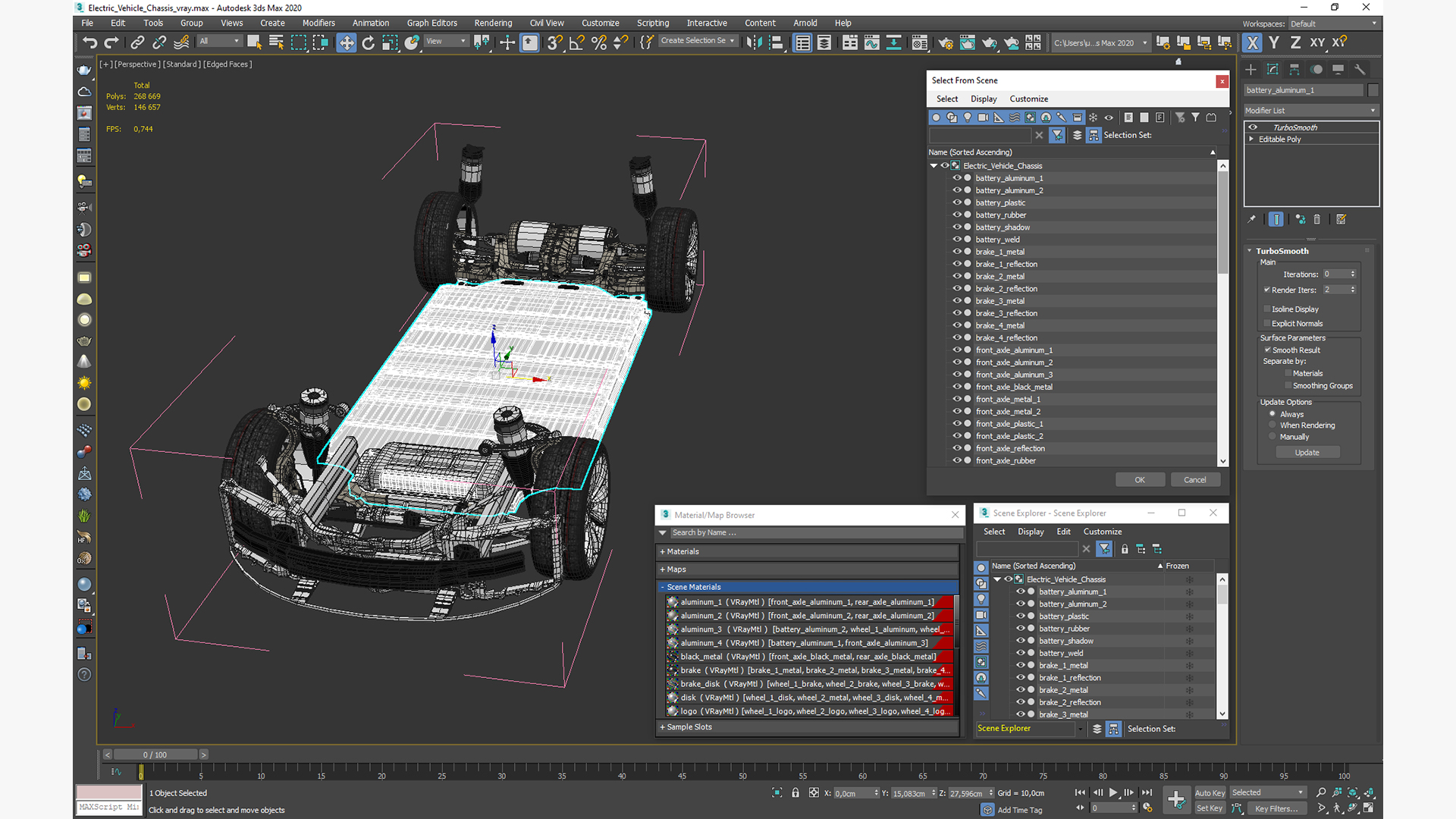This screenshot has width=1456, height=819.
Task: Expand the Sample Slots group
Action: pos(808,726)
